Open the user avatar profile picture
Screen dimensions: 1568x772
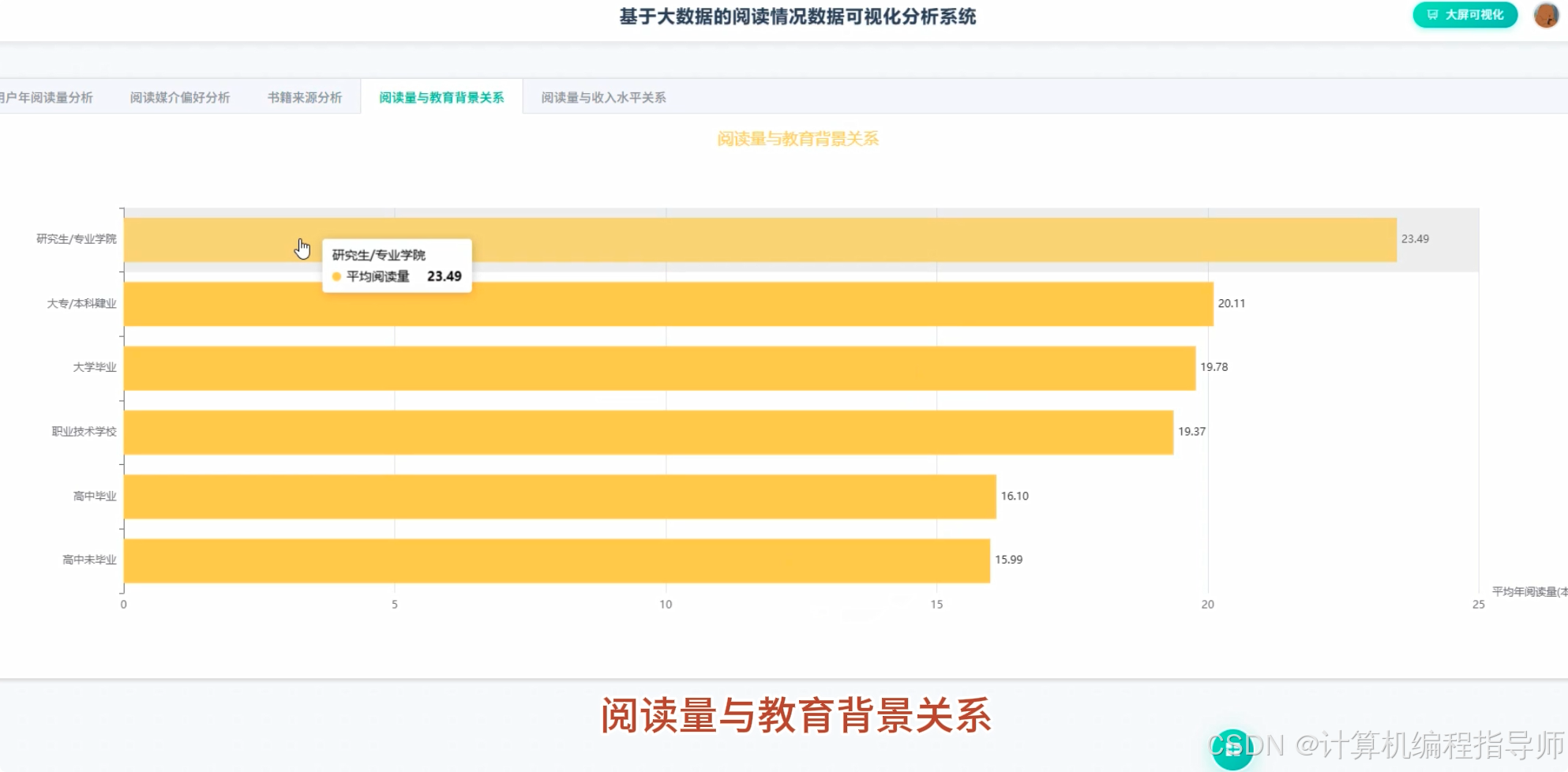(1545, 15)
